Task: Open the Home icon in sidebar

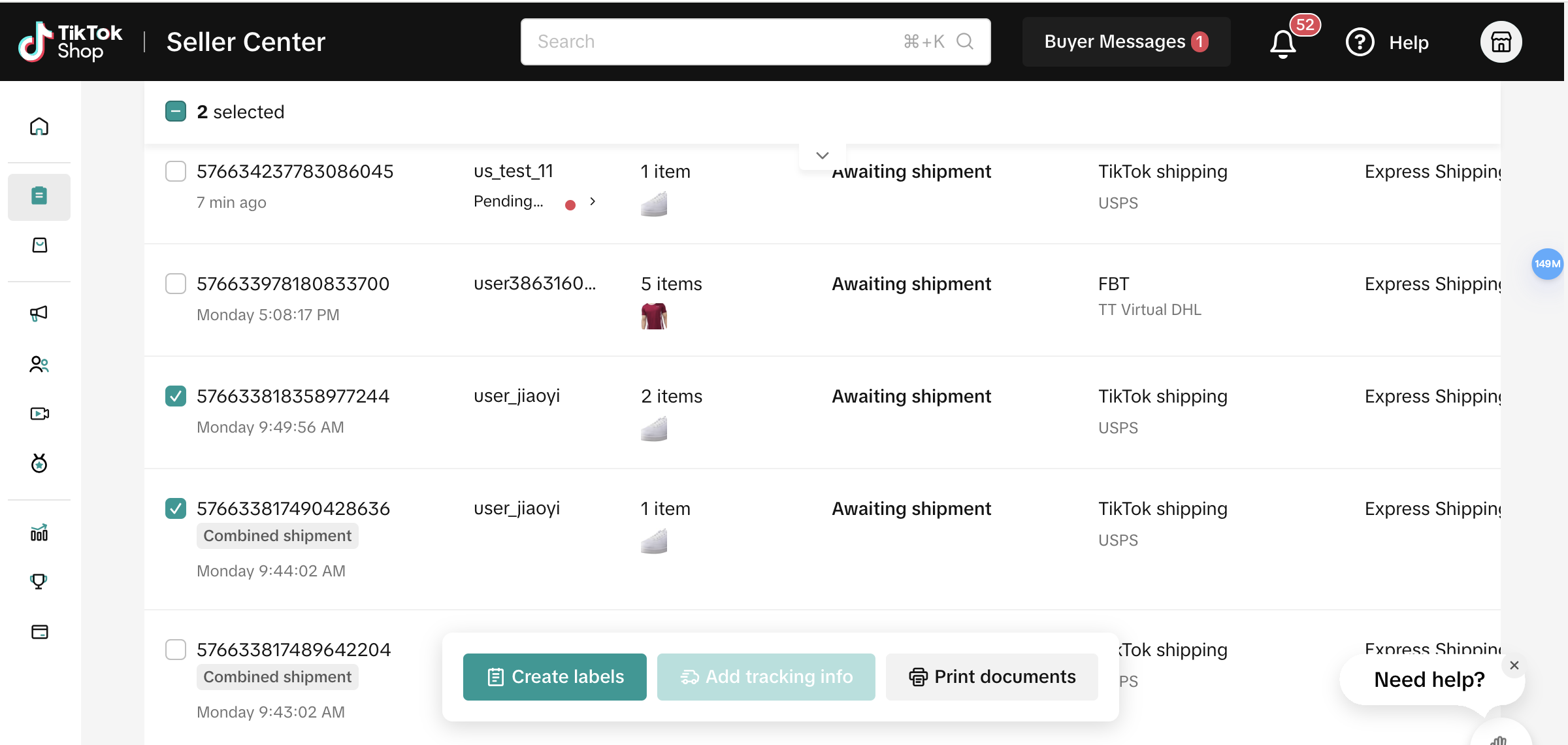Action: coord(39,126)
